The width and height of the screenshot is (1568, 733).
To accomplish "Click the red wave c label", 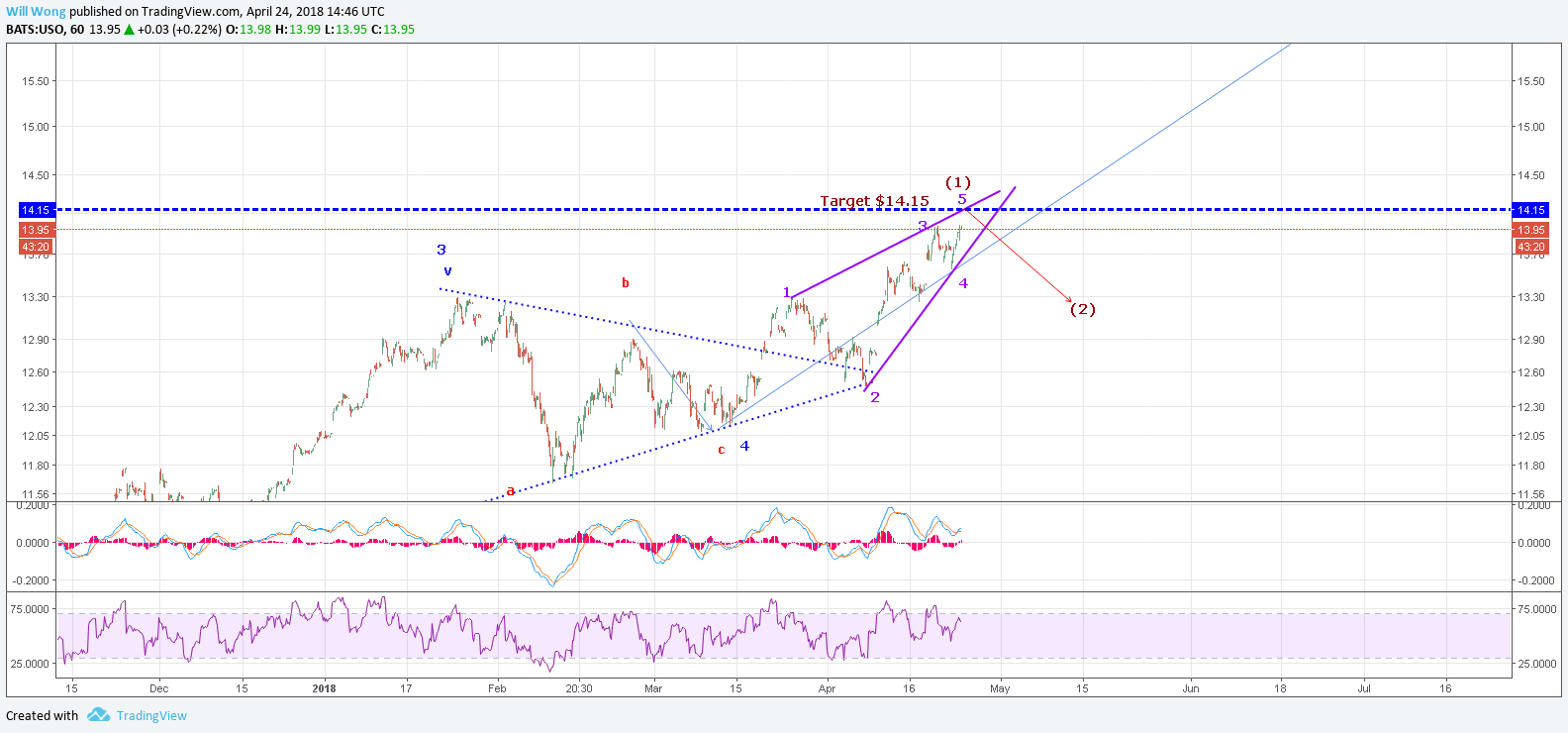I will pyautogui.click(x=722, y=450).
